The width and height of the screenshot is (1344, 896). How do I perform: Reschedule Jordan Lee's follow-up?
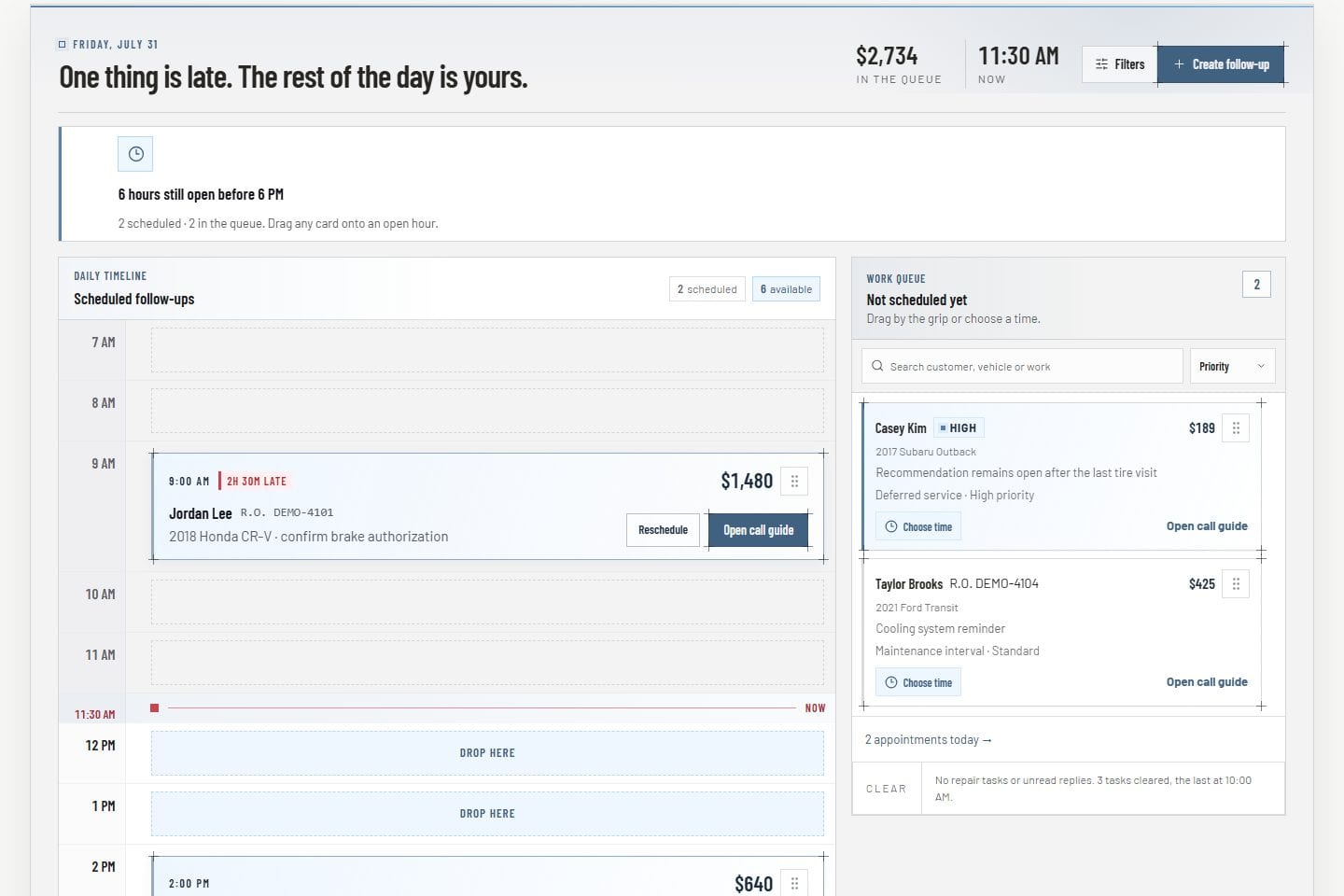point(663,530)
